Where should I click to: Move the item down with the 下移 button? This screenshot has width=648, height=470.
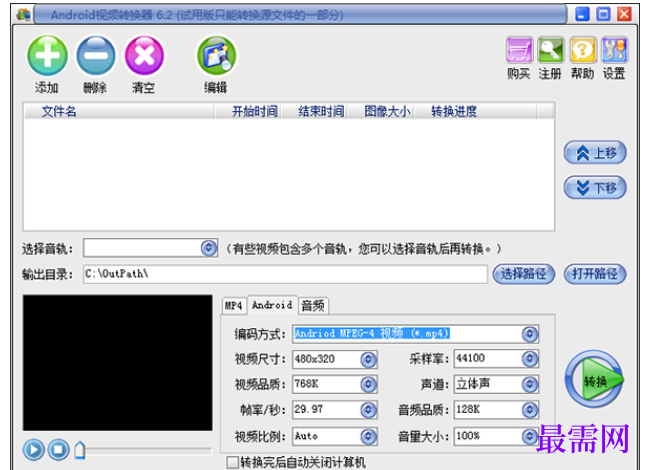595,188
